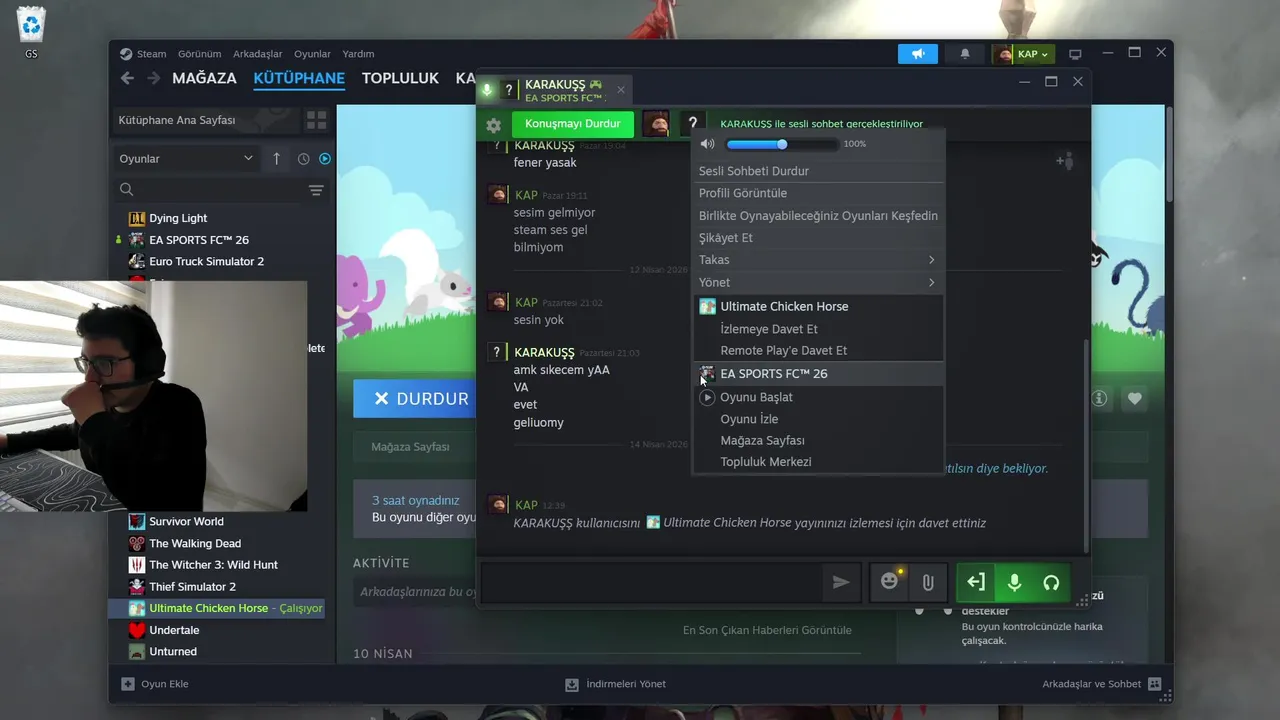
Task: Switch to TOPLULUK tab
Action: click(400, 78)
